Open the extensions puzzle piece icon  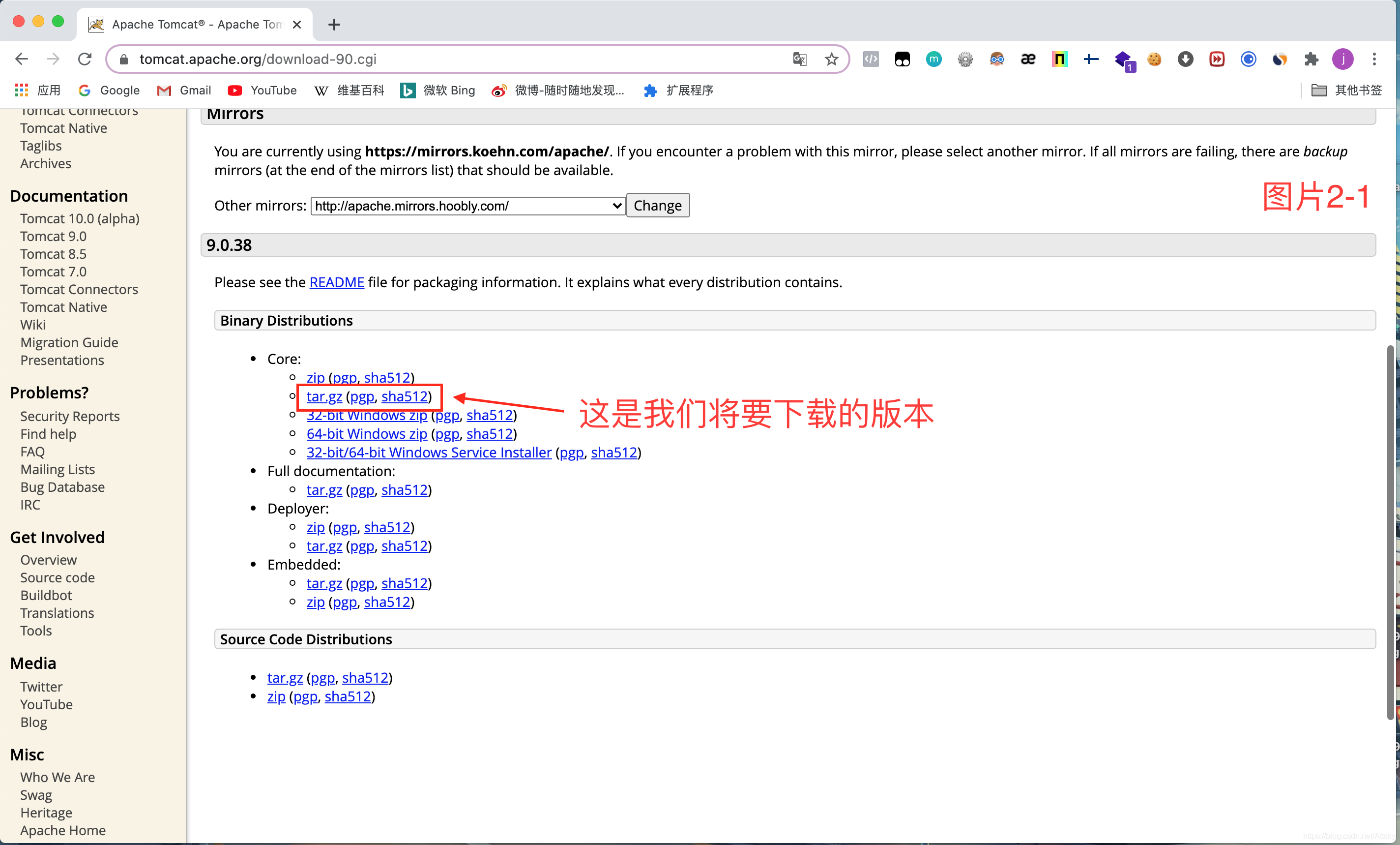[1311, 59]
